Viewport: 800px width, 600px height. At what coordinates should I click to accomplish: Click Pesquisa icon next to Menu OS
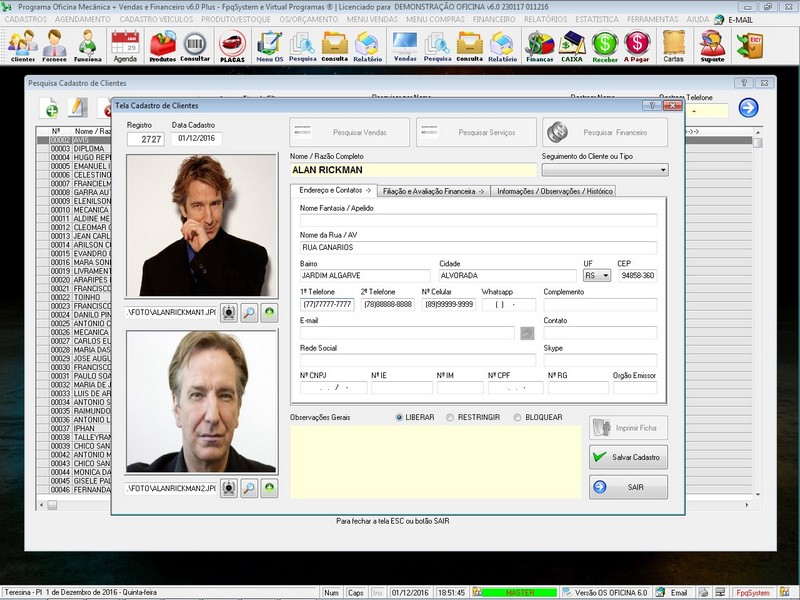pos(303,46)
